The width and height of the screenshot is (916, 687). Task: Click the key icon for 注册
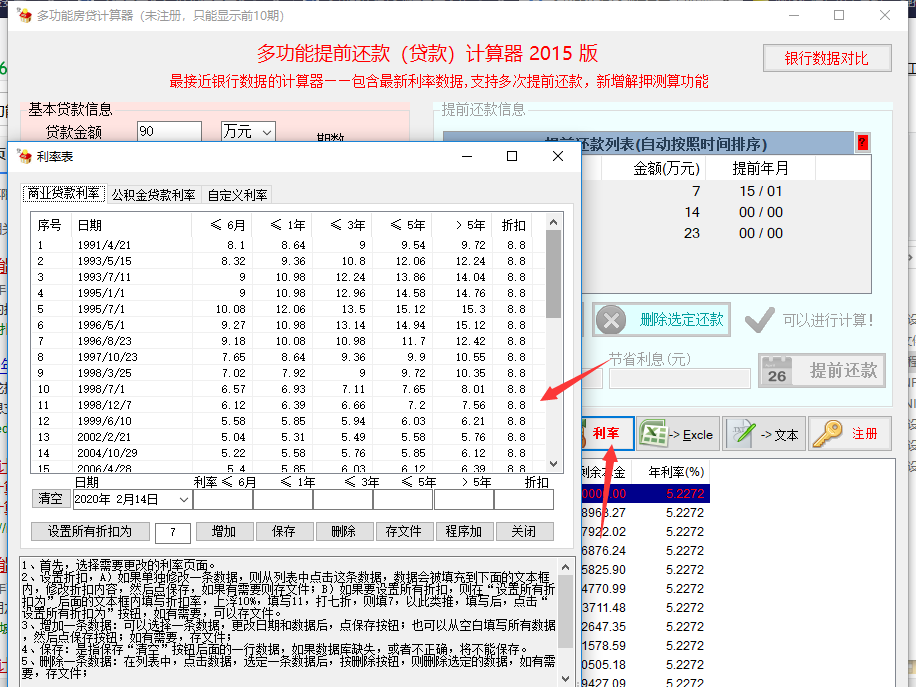(x=827, y=434)
